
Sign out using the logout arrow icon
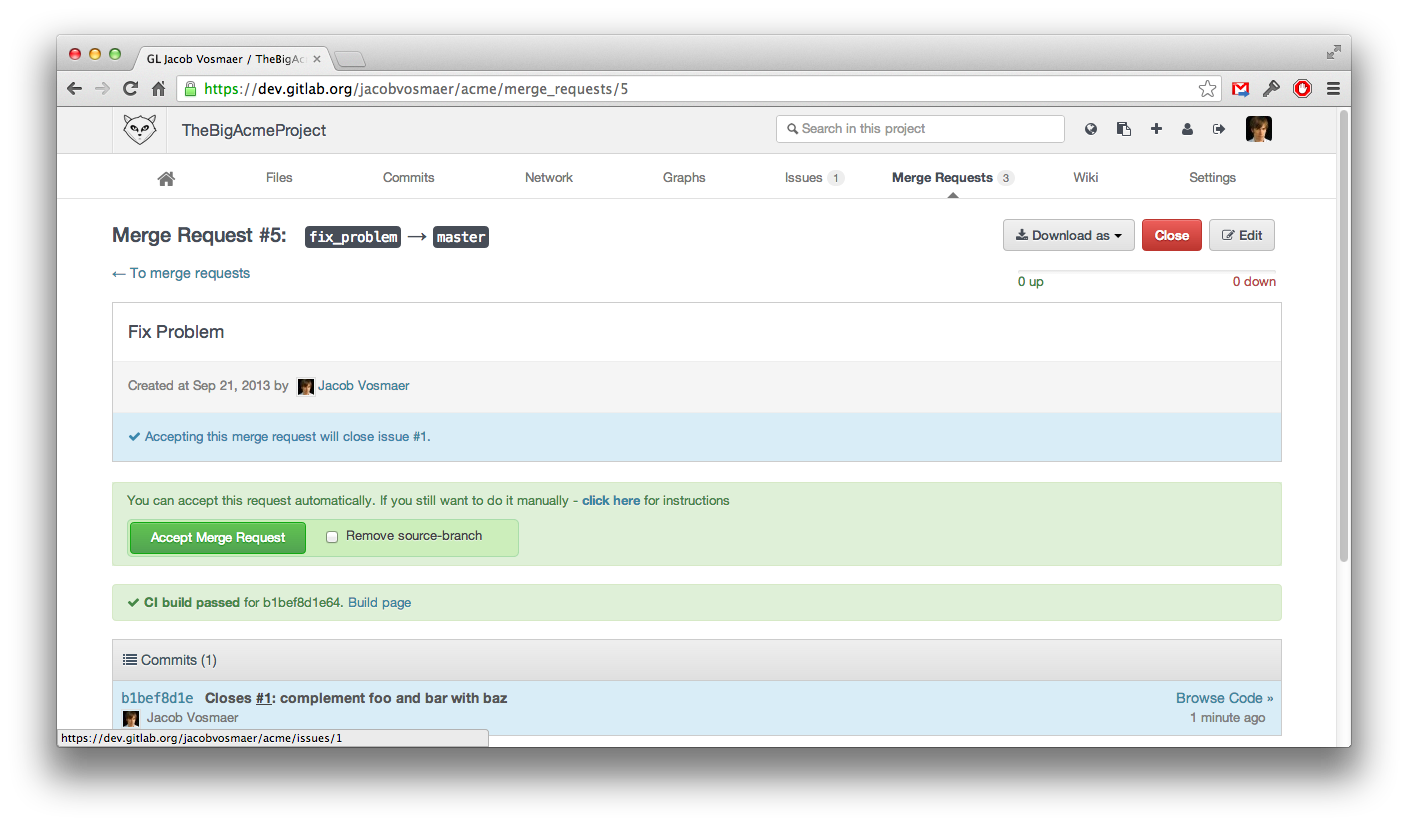1219,128
